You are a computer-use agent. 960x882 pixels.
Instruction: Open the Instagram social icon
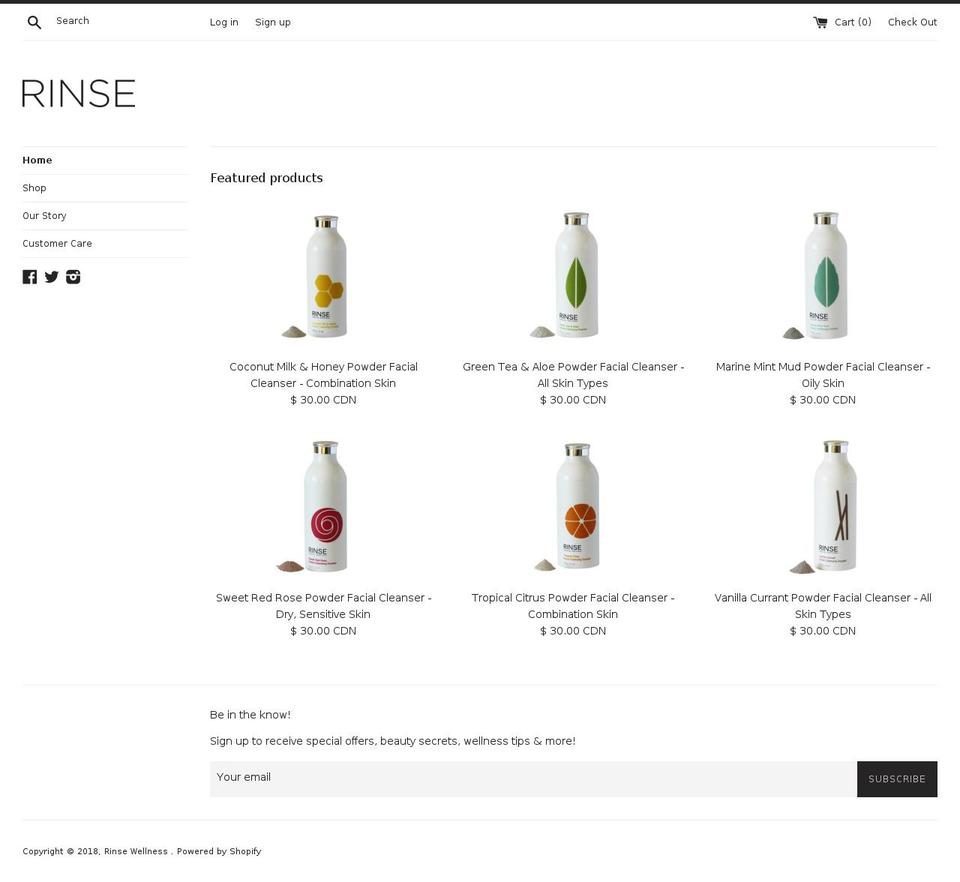pos(73,277)
